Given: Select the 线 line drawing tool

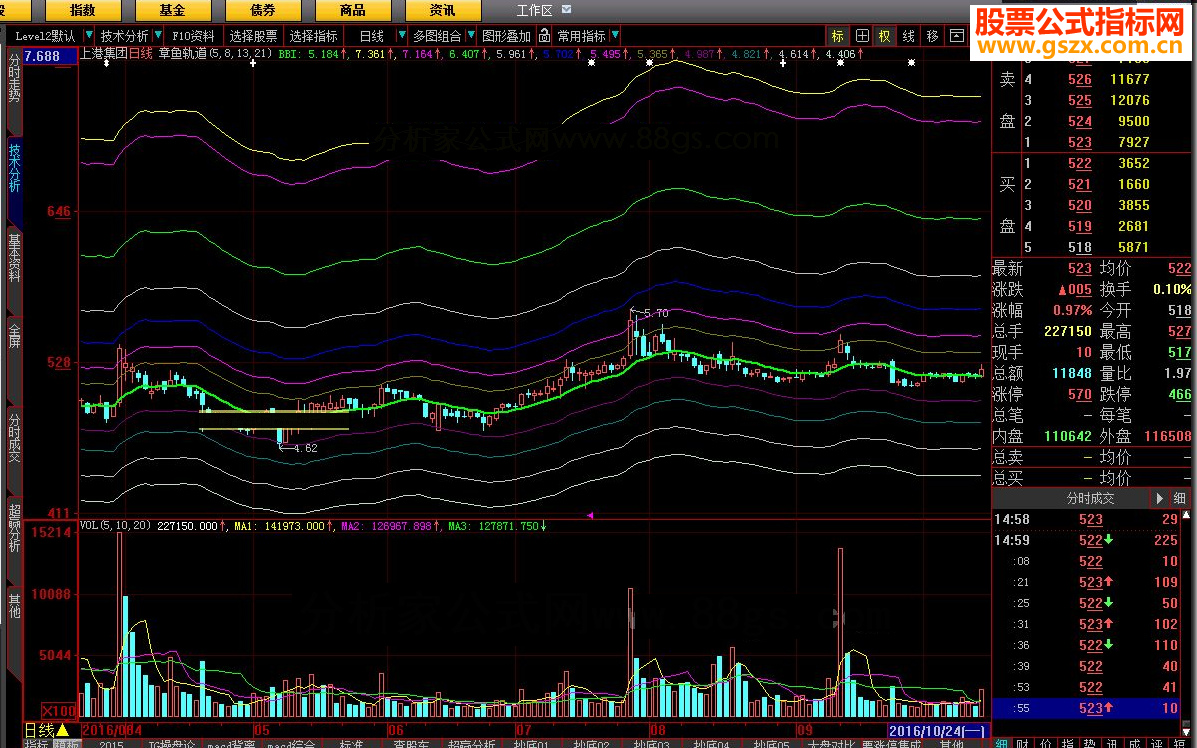Looking at the screenshot, I should (x=908, y=36).
